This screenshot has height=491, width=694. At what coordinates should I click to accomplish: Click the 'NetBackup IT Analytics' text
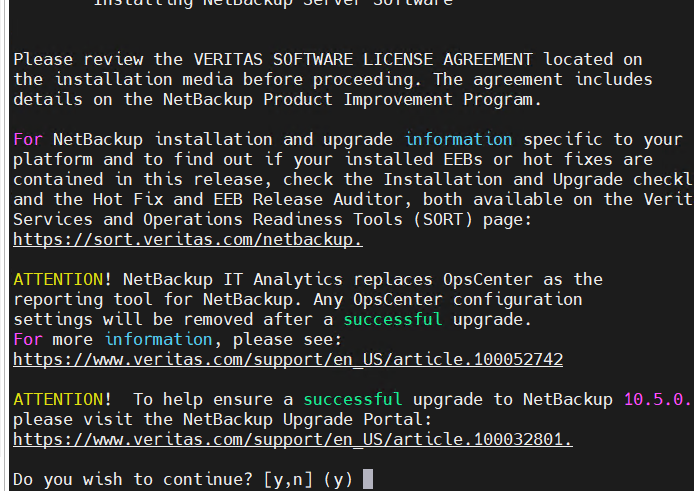[x=233, y=279]
